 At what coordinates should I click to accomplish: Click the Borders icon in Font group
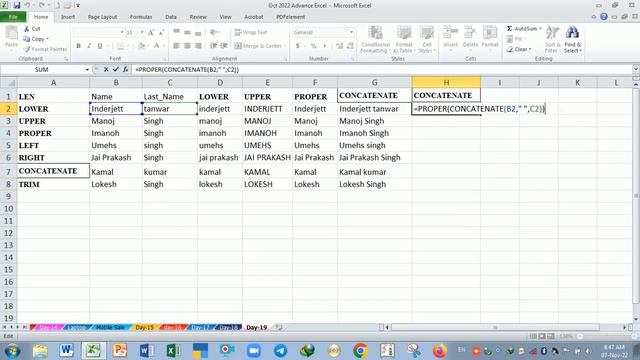click(x=120, y=46)
